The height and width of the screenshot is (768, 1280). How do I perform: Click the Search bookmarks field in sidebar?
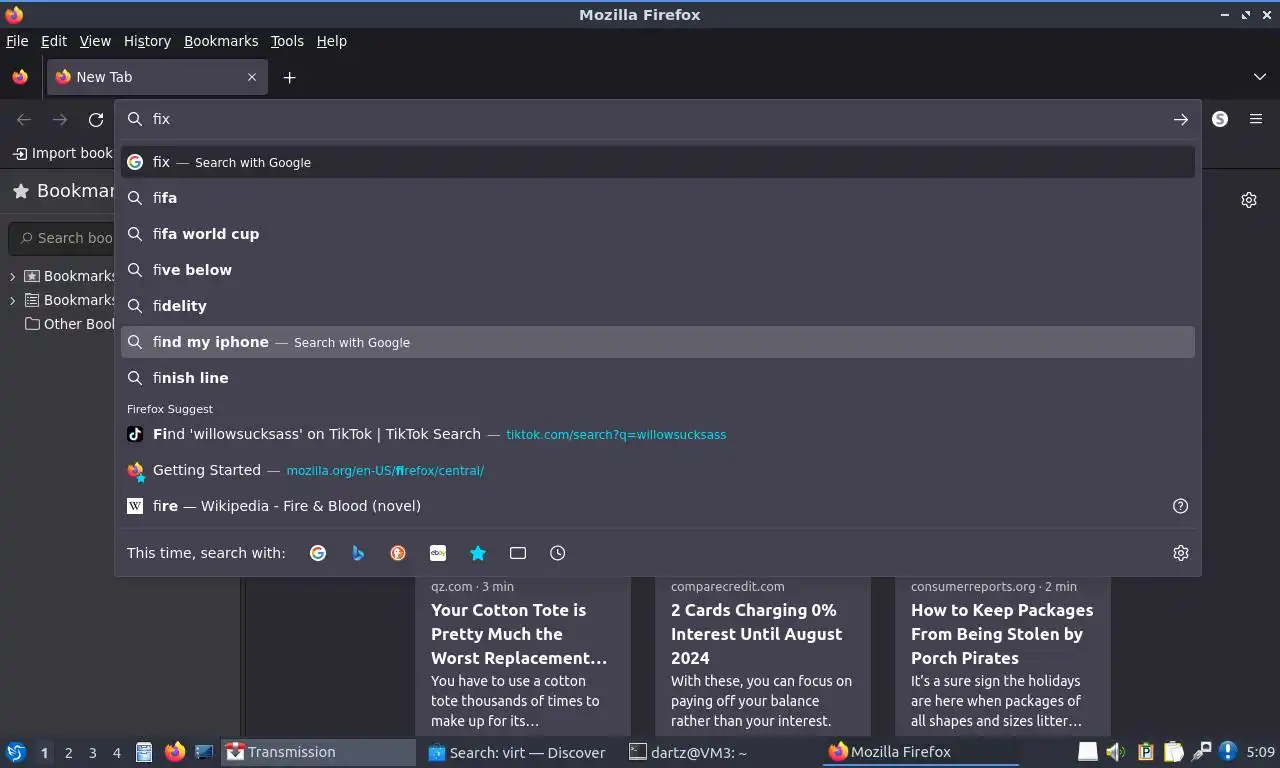click(x=62, y=238)
